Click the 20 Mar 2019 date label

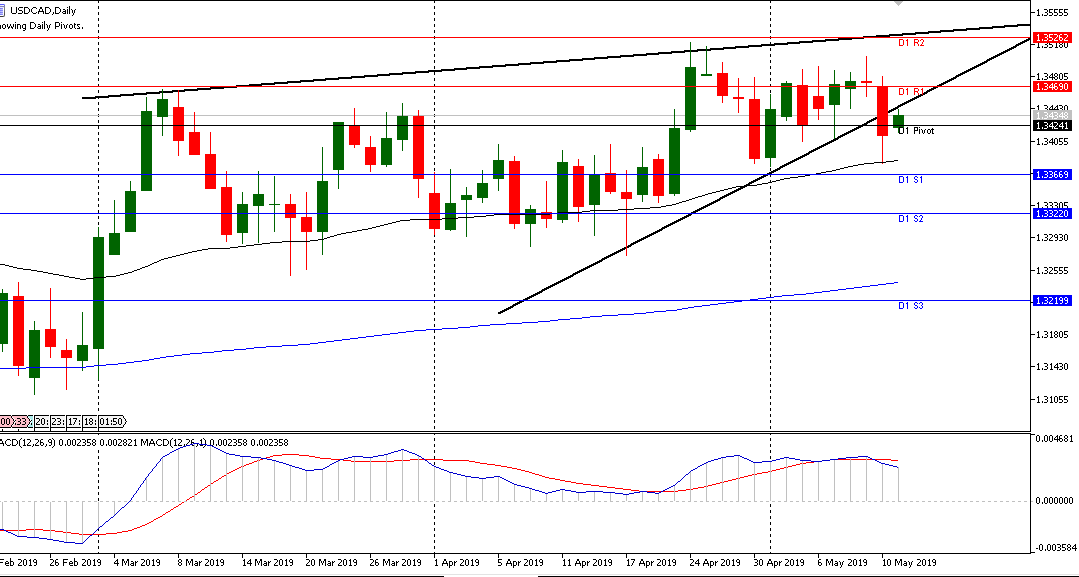coord(333,563)
